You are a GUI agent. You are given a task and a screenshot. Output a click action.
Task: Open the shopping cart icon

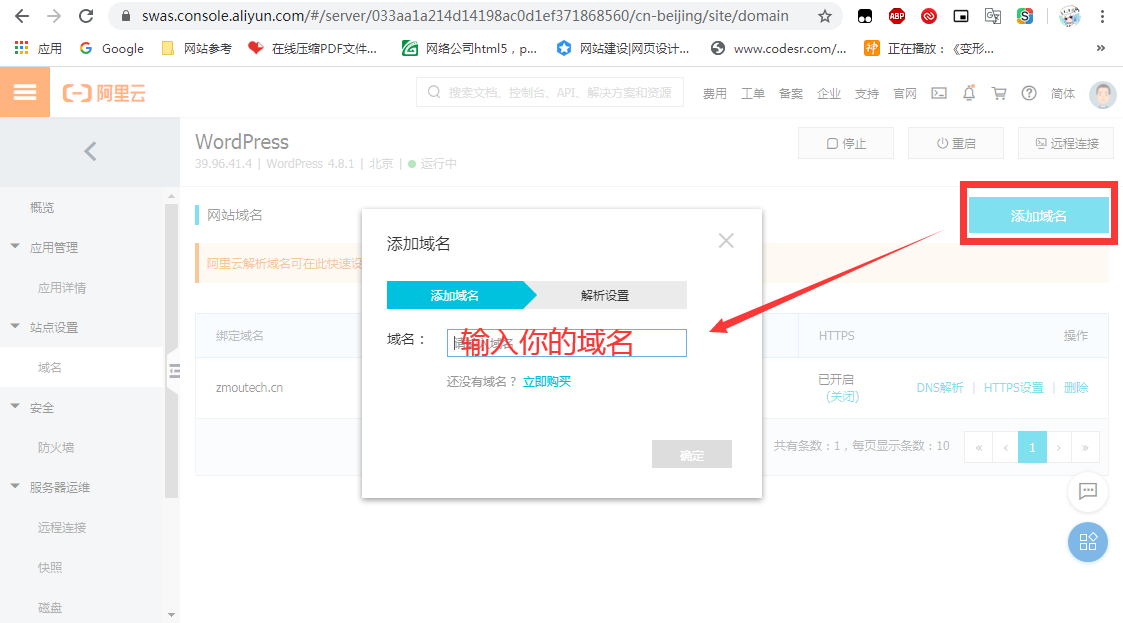[x=999, y=93]
